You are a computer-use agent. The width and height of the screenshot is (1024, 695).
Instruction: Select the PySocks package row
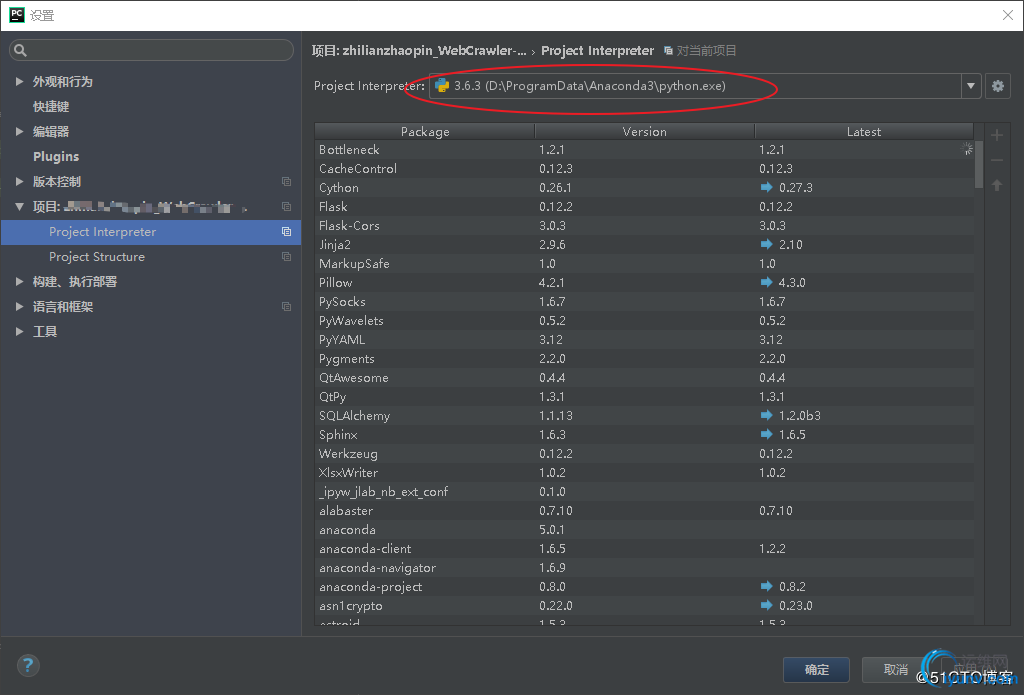[644, 301]
